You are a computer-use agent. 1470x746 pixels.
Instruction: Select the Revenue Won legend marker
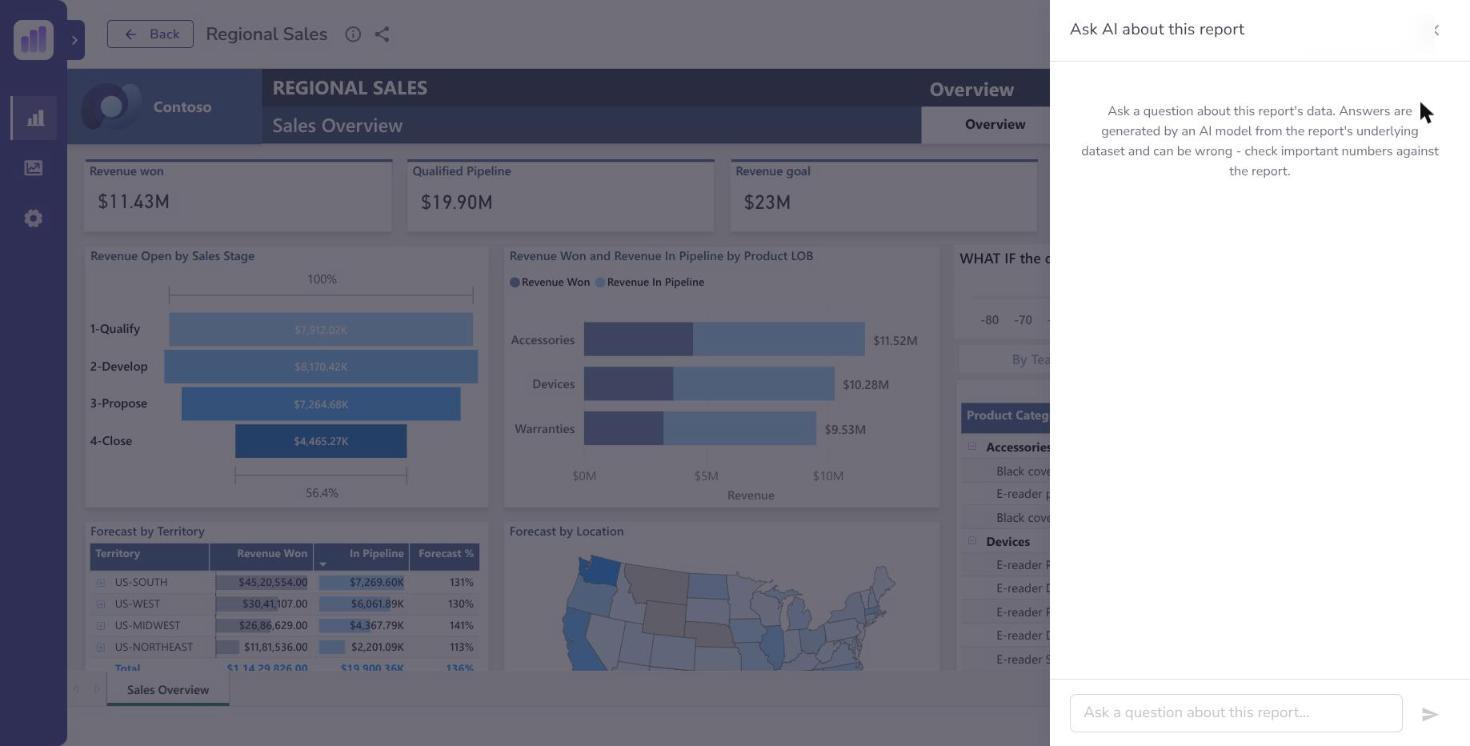[x=515, y=282]
